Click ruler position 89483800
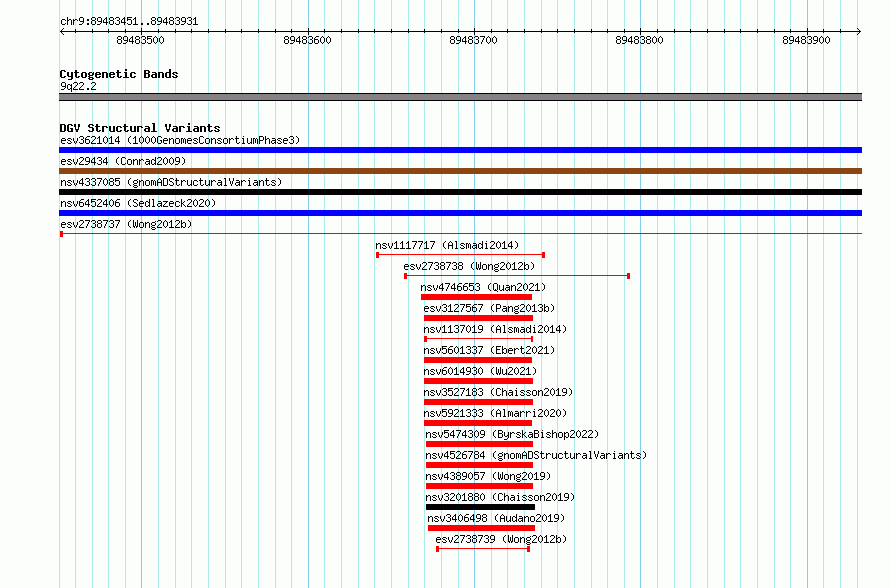The width and height of the screenshot is (890, 588). pyautogui.click(x=639, y=40)
